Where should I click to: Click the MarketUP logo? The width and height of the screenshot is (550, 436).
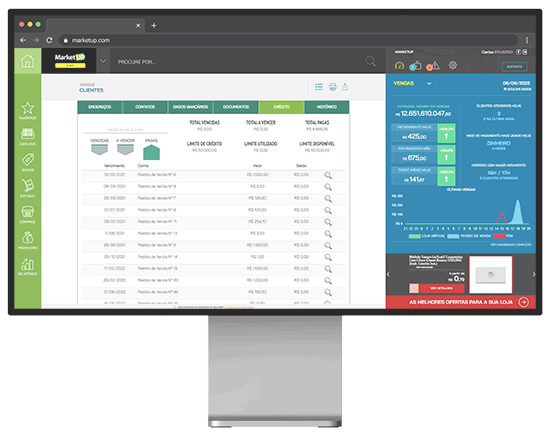point(70,60)
